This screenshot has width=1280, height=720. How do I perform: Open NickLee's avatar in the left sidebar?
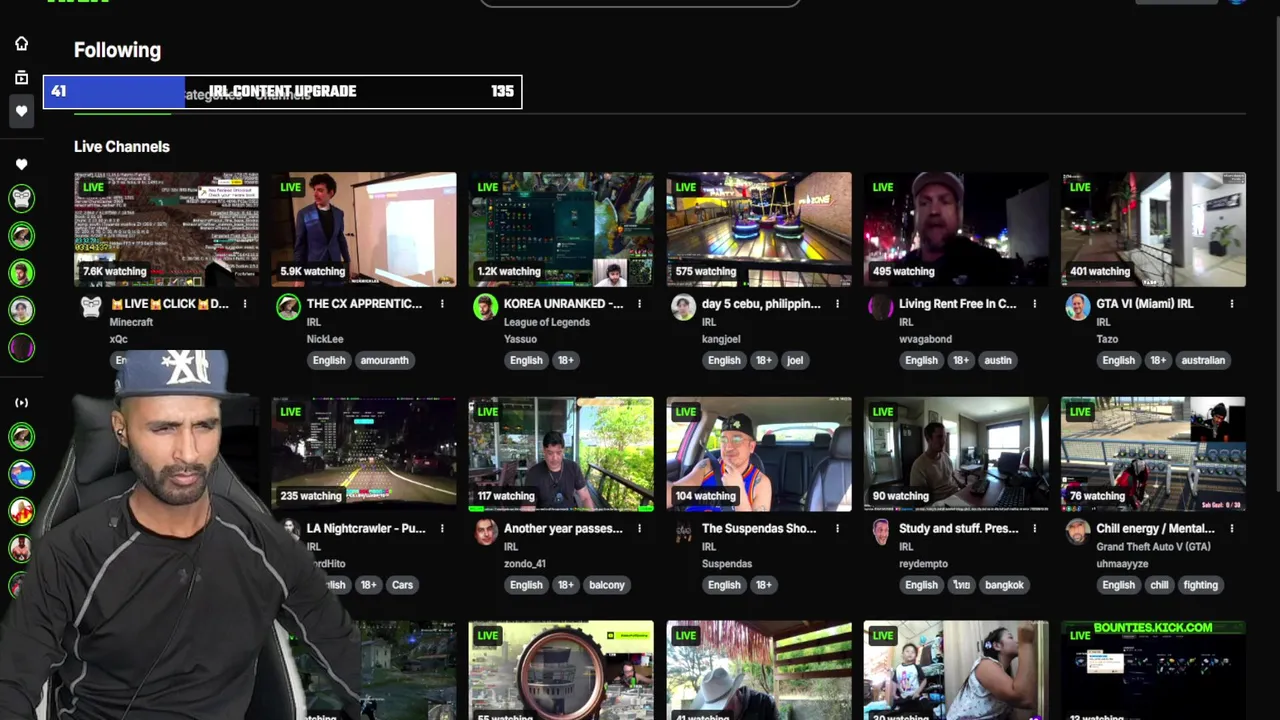[21, 235]
